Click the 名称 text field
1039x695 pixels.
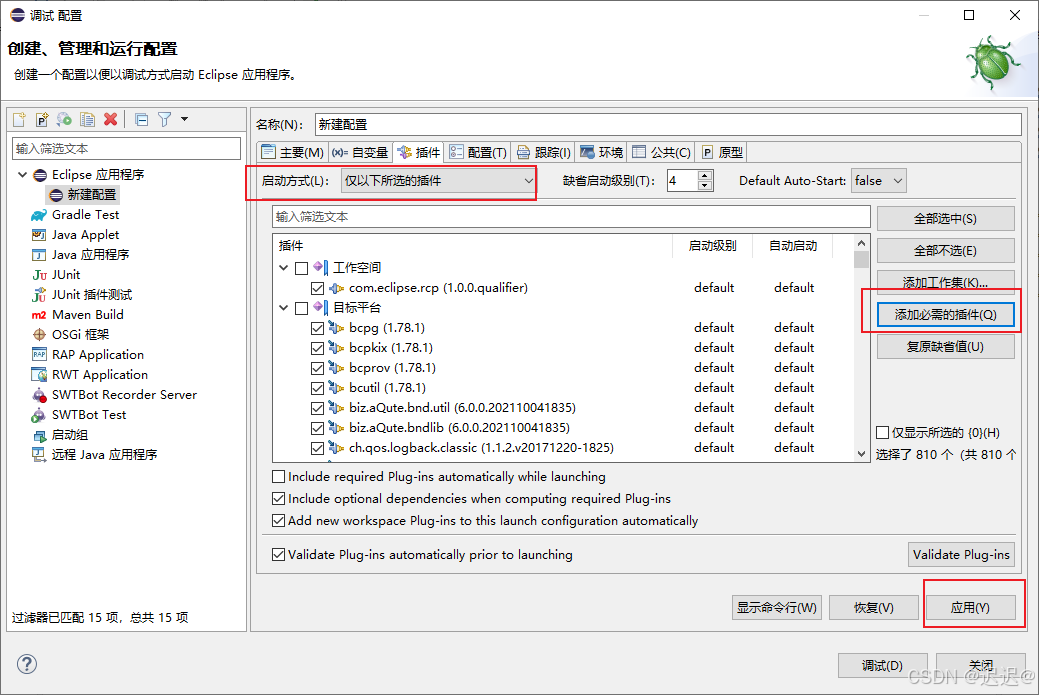point(668,125)
